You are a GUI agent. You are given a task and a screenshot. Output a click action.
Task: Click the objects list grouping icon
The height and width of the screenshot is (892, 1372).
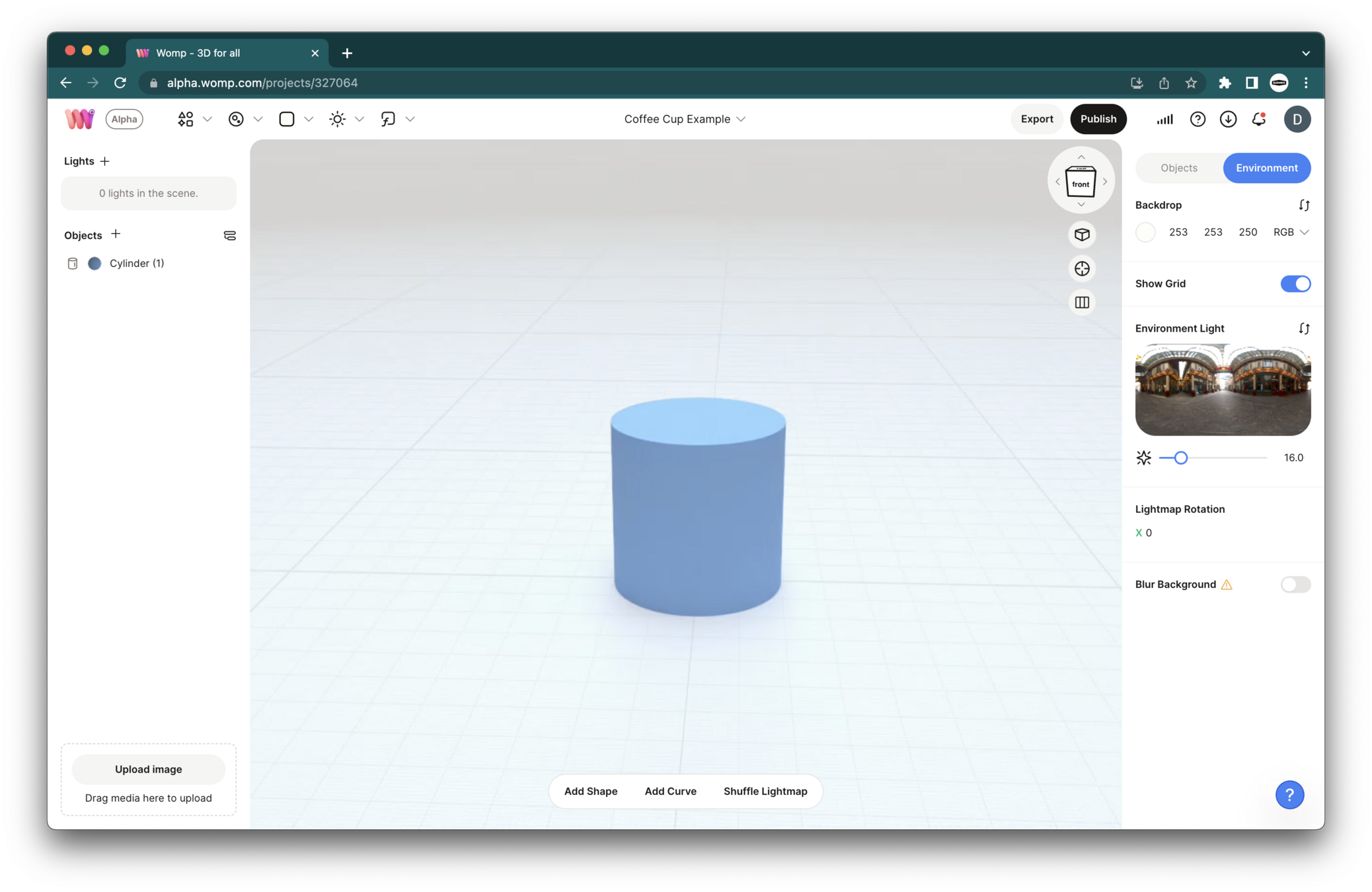229,235
